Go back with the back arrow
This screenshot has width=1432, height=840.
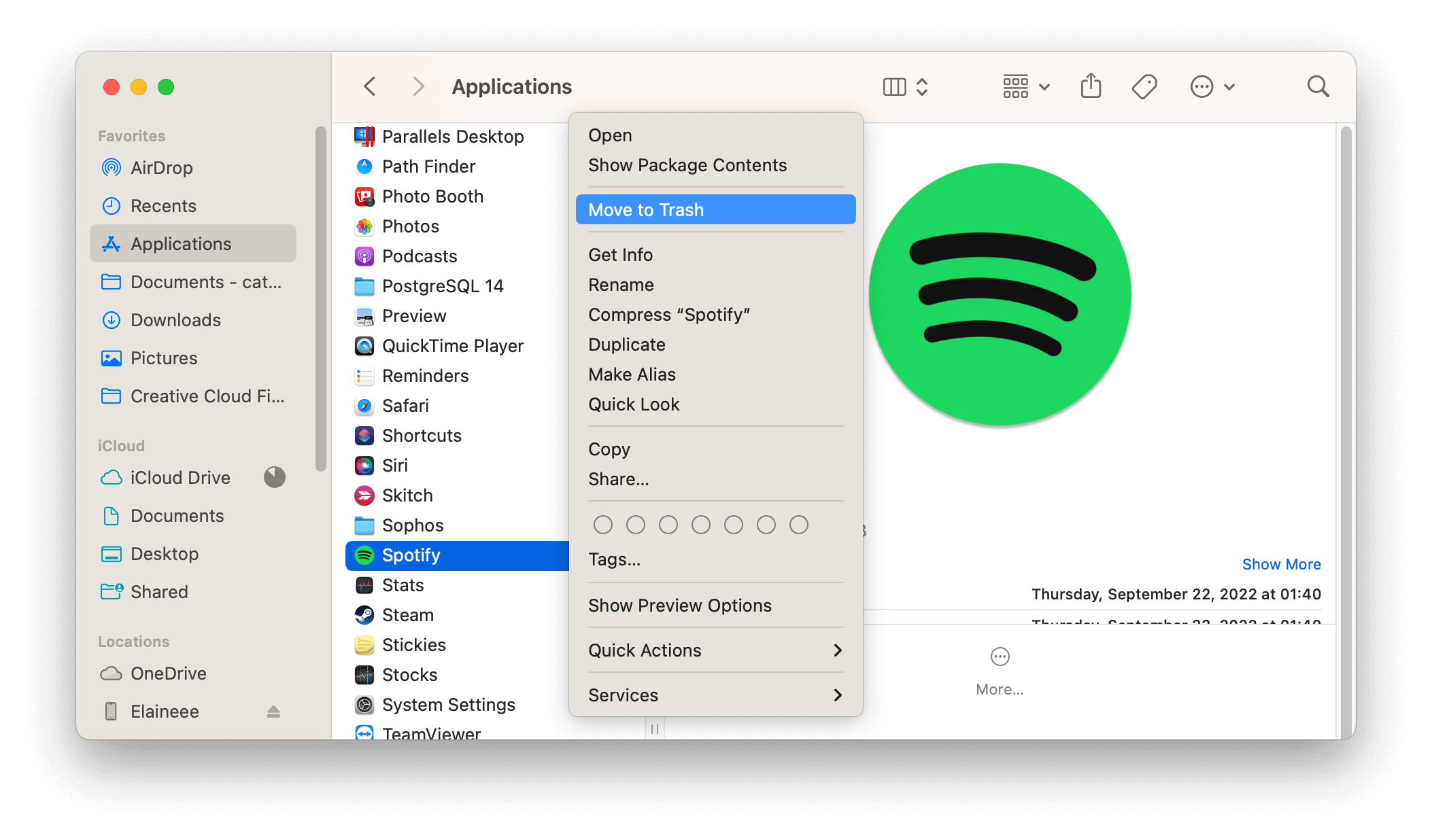(x=370, y=87)
